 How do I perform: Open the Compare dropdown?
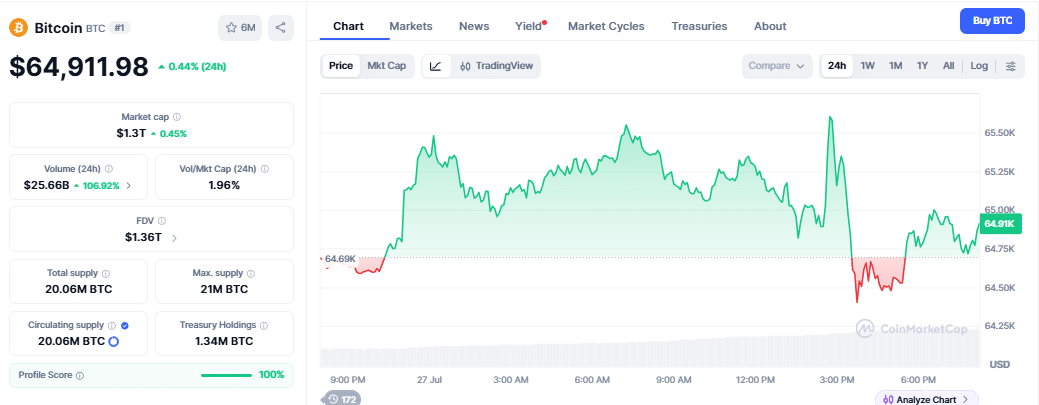(777, 66)
